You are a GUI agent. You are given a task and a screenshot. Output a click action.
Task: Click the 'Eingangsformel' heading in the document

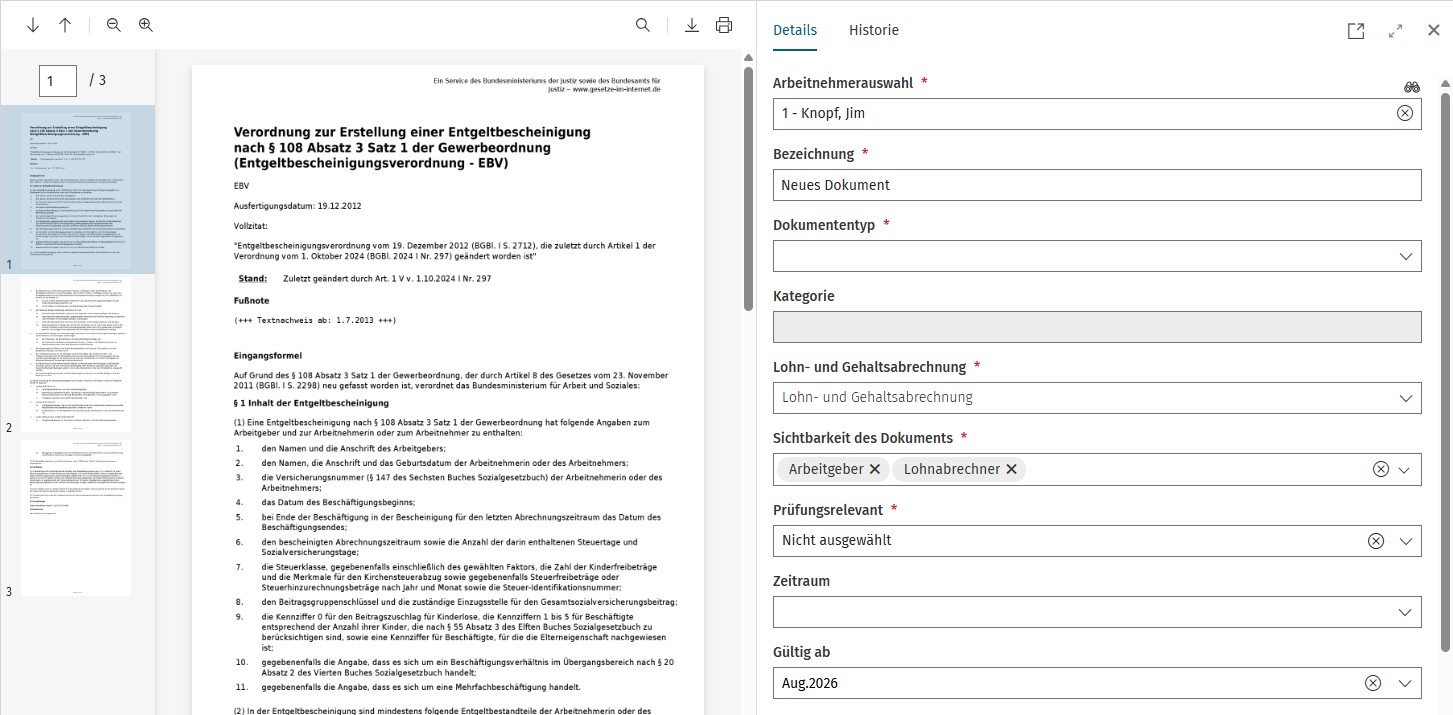pyautogui.click(x=268, y=355)
